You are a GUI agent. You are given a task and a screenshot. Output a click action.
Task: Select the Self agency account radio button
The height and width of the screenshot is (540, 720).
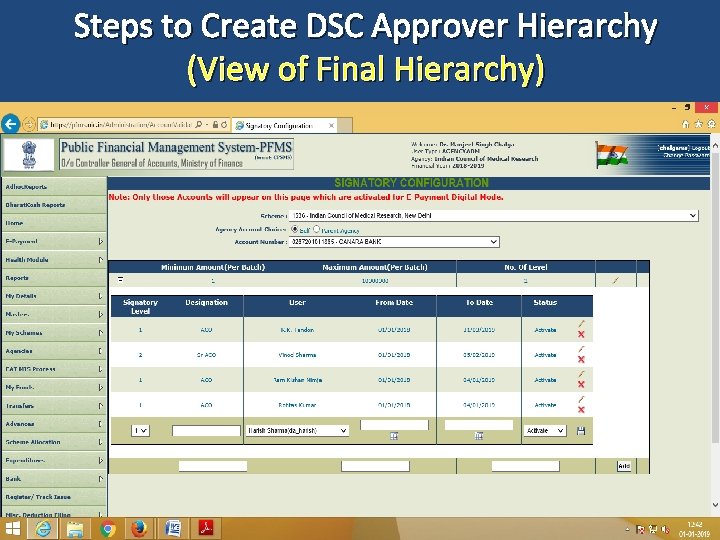(294, 229)
